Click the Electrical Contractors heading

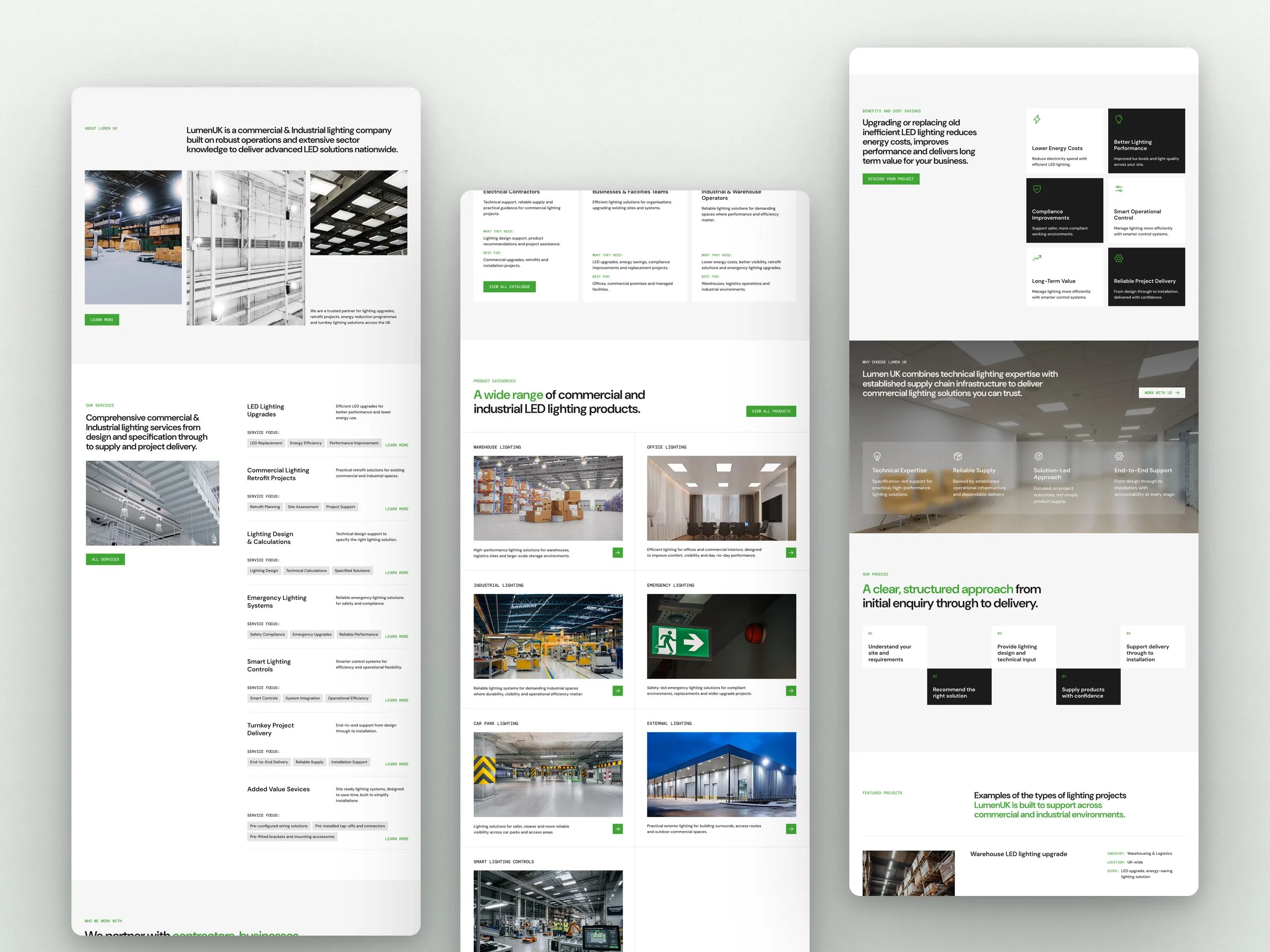tap(511, 192)
